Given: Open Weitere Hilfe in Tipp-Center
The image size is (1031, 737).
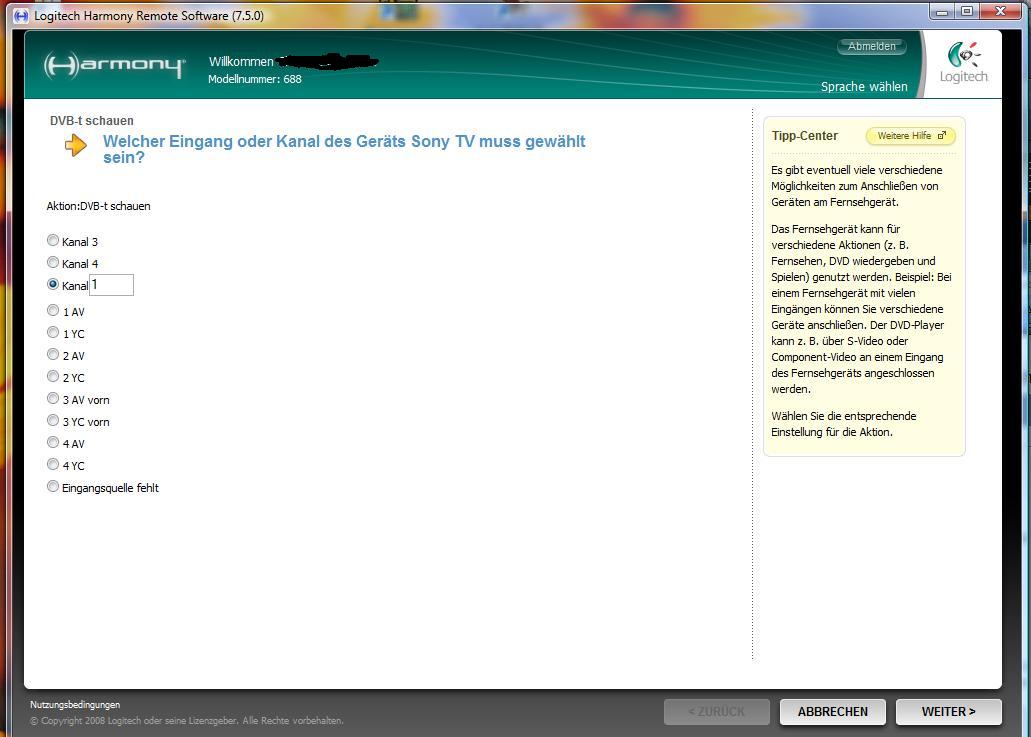Looking at the screenshot, I should pos(910,136).
